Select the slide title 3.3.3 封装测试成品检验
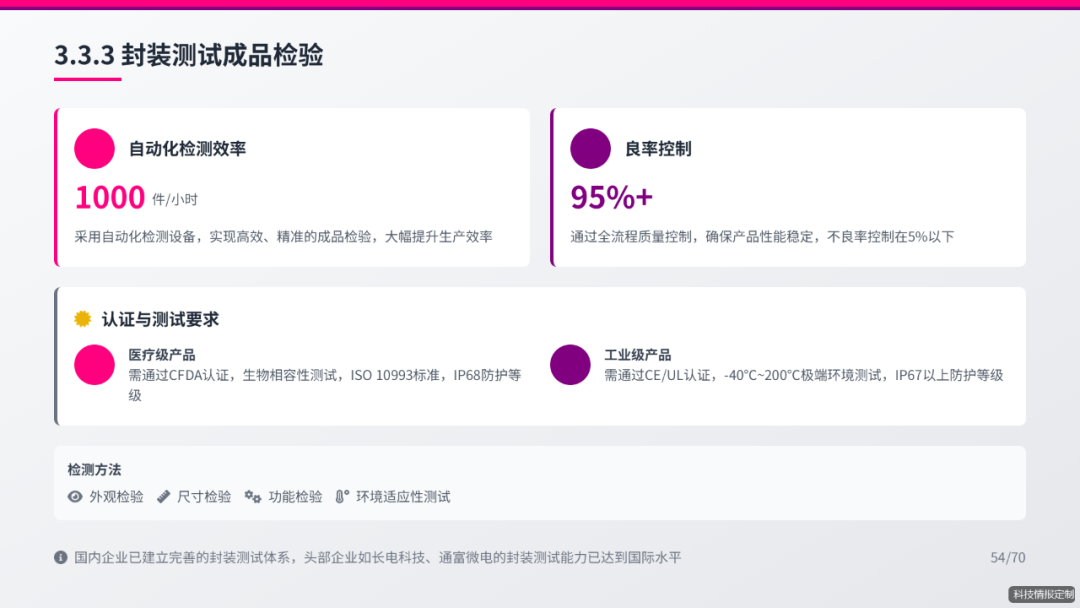 [x=189, y=57]
